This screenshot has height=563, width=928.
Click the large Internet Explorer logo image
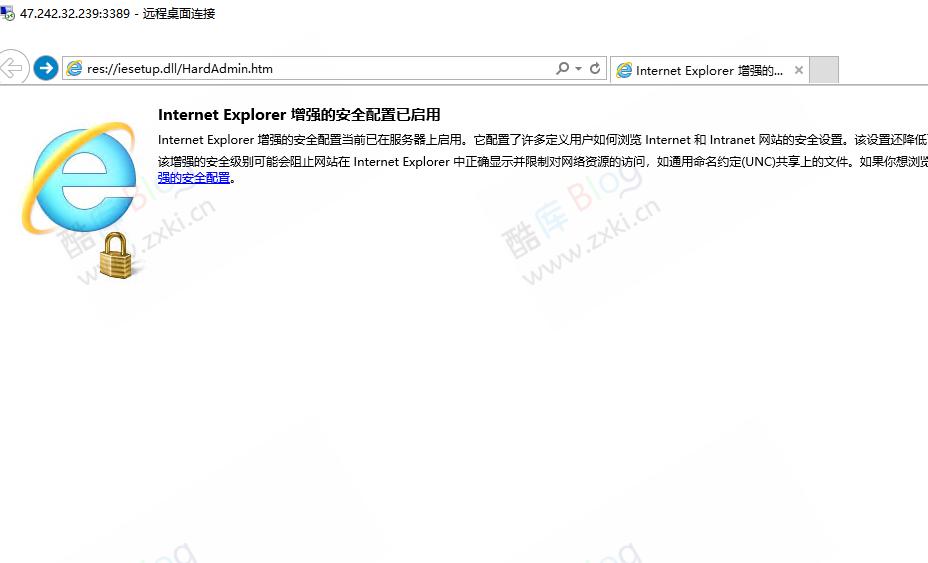point(79,178)
